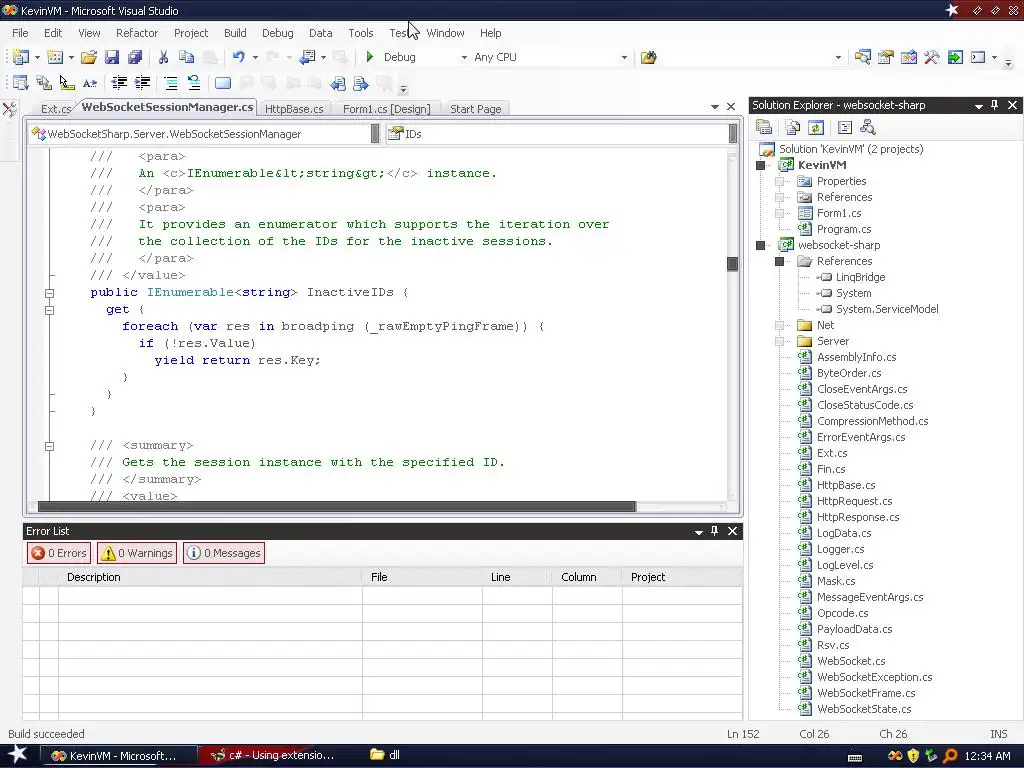Screen dimensions: 1024x768
Task: Toggle the 0 Errors filter button
Action: [x=59, y=553]
